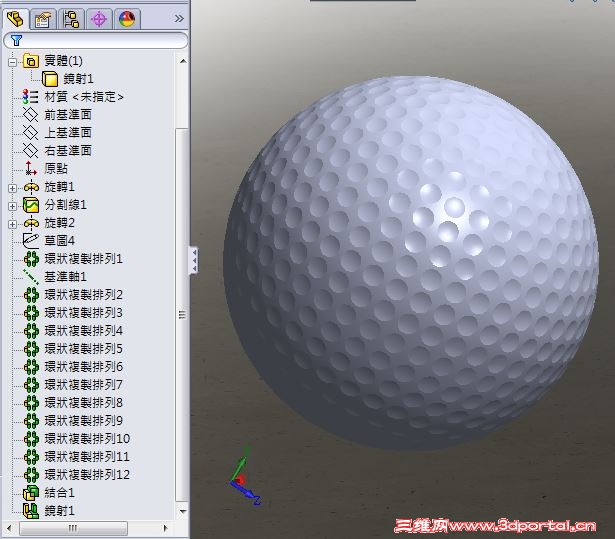Select the 環狀複製排列5 pattern icon
Image resolution: width=615 pixels, height=539 pixels.
point(31,349)
